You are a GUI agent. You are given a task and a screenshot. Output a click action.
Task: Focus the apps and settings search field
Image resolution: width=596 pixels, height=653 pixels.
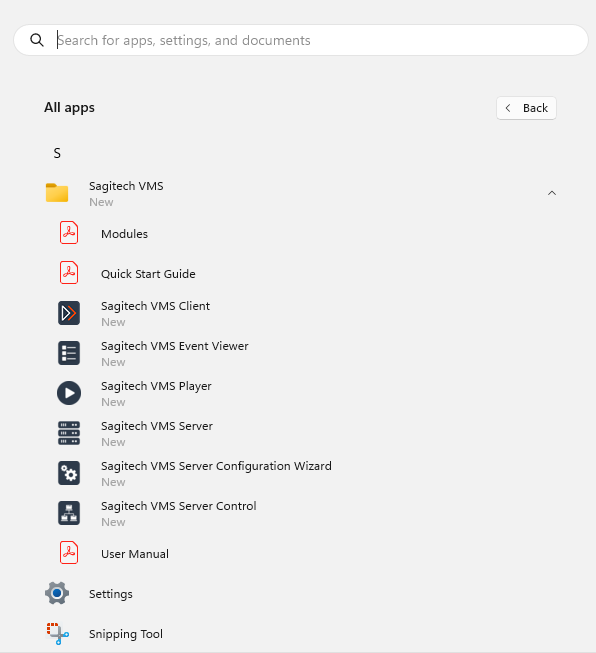pyautogui.click(x=301, y=40)
